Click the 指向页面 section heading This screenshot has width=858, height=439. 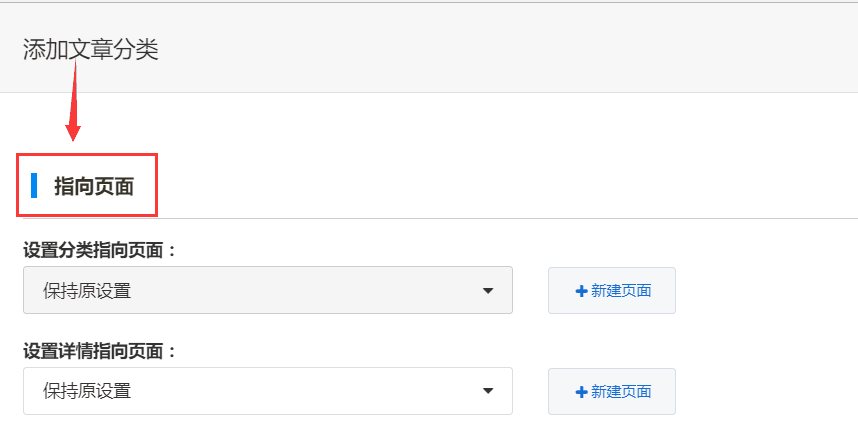[94, 186]
